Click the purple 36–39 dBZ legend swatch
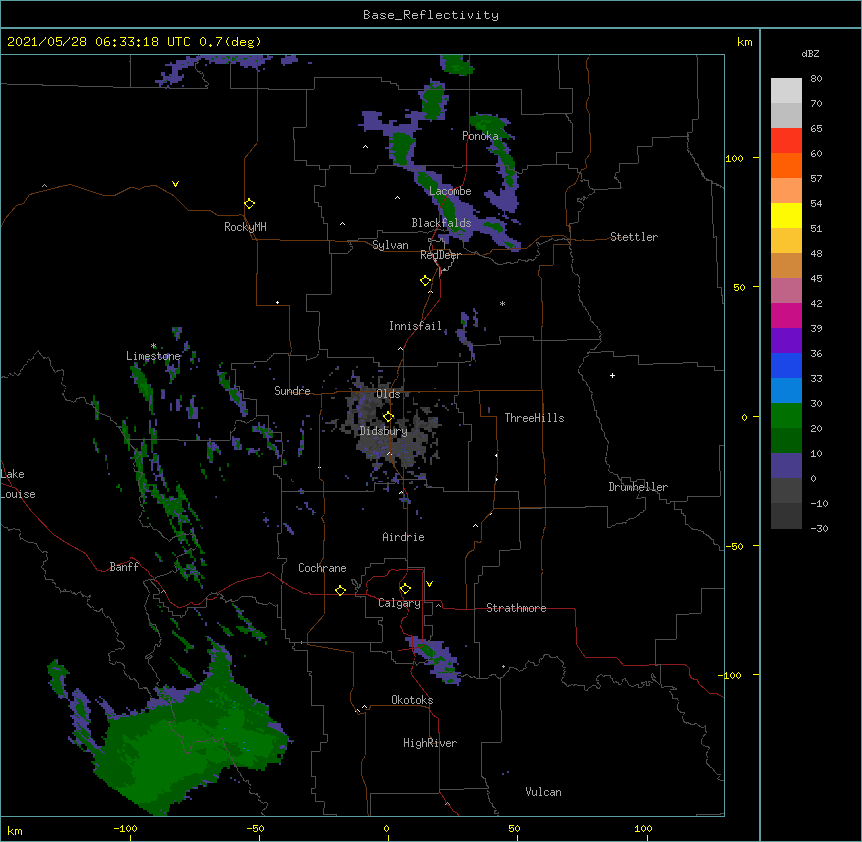Image resolution: width=862 pixels, height=842 pixels. pyautogui.click(x=786, y=340)
